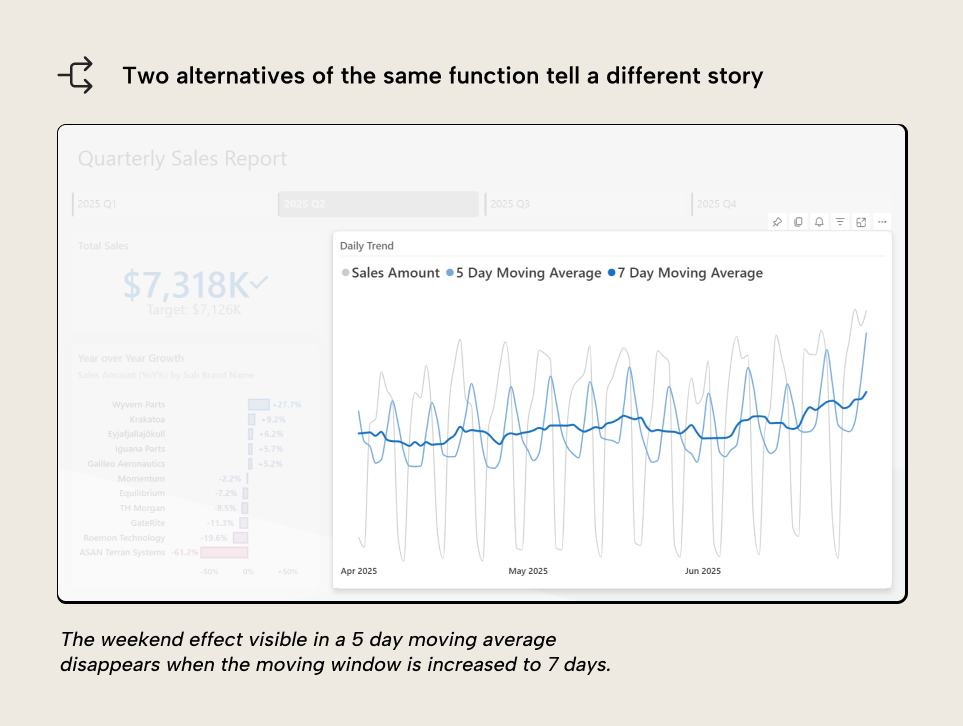Image resolution: width=963 pixels, height=726 pixels.
Task: Enter focus mode on the Daily Trend chart
Action: pos(861,222)
